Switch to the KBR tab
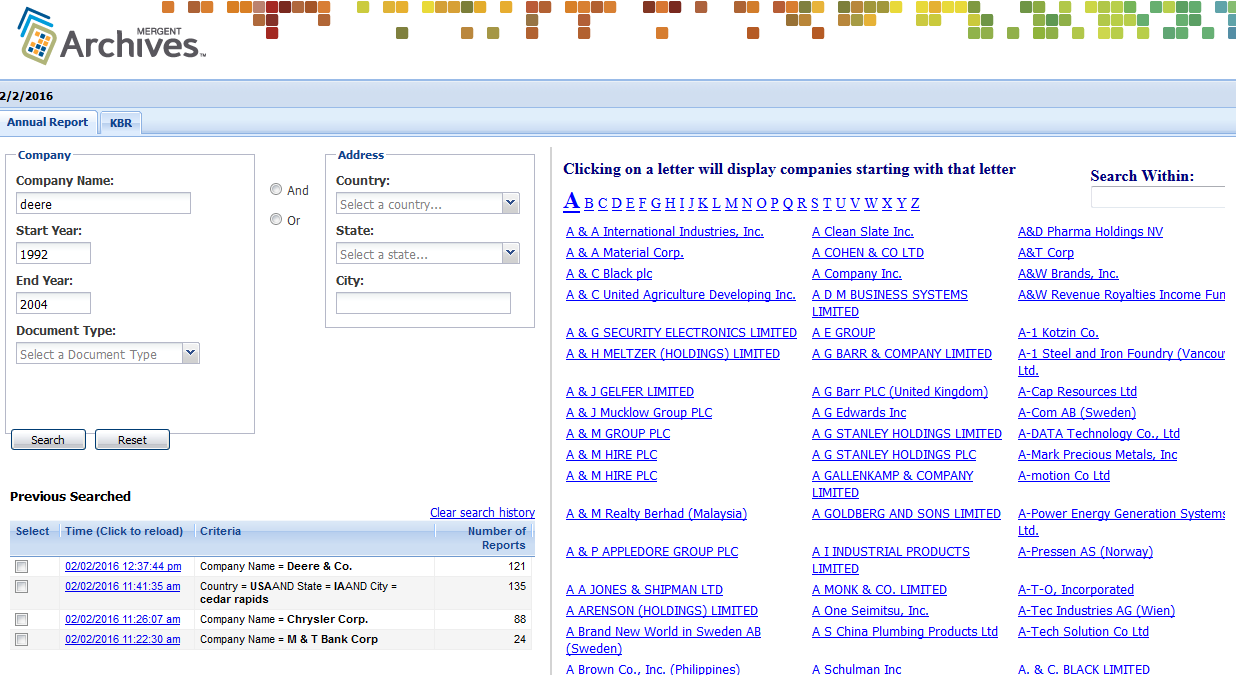Image resolution: width=1236 pixels, height=675 pixels. pos(121,123)
